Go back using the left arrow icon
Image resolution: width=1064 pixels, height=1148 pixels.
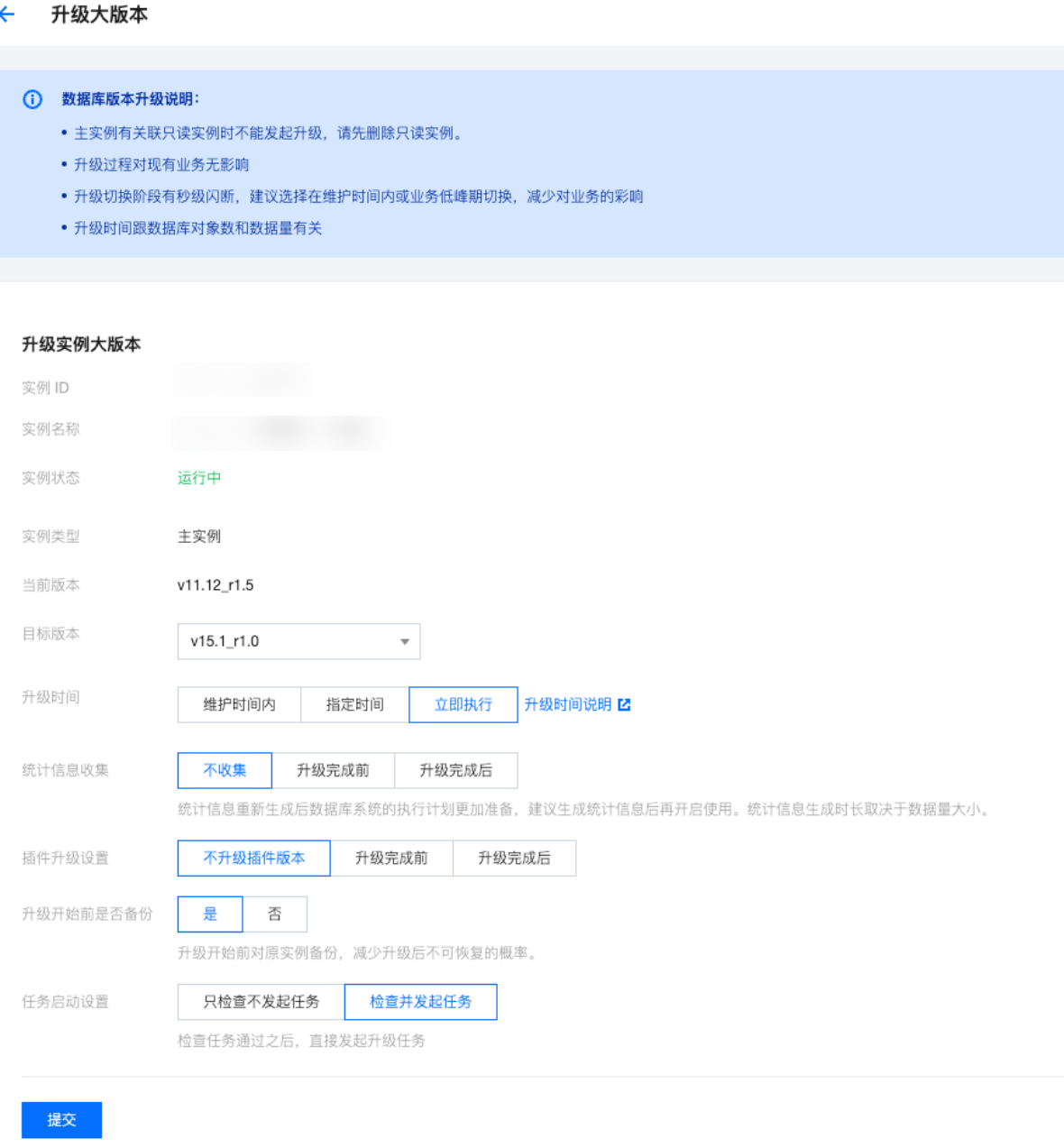(7, 14)
